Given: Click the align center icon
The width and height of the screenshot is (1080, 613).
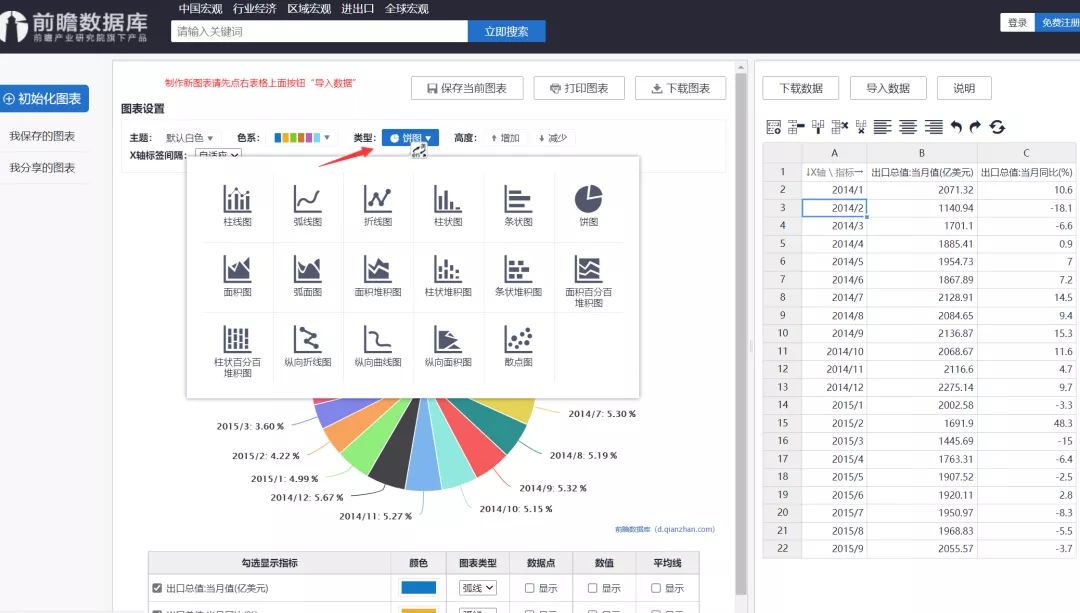Looking at the screenshot, I should [908, 127].
